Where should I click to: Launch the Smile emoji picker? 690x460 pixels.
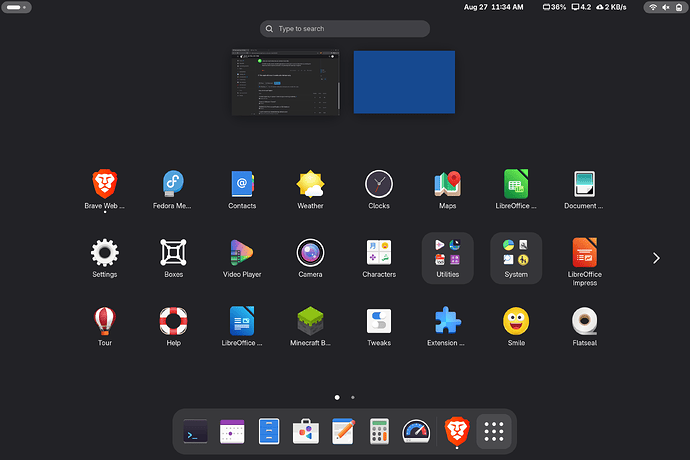(x=516, y=327)
